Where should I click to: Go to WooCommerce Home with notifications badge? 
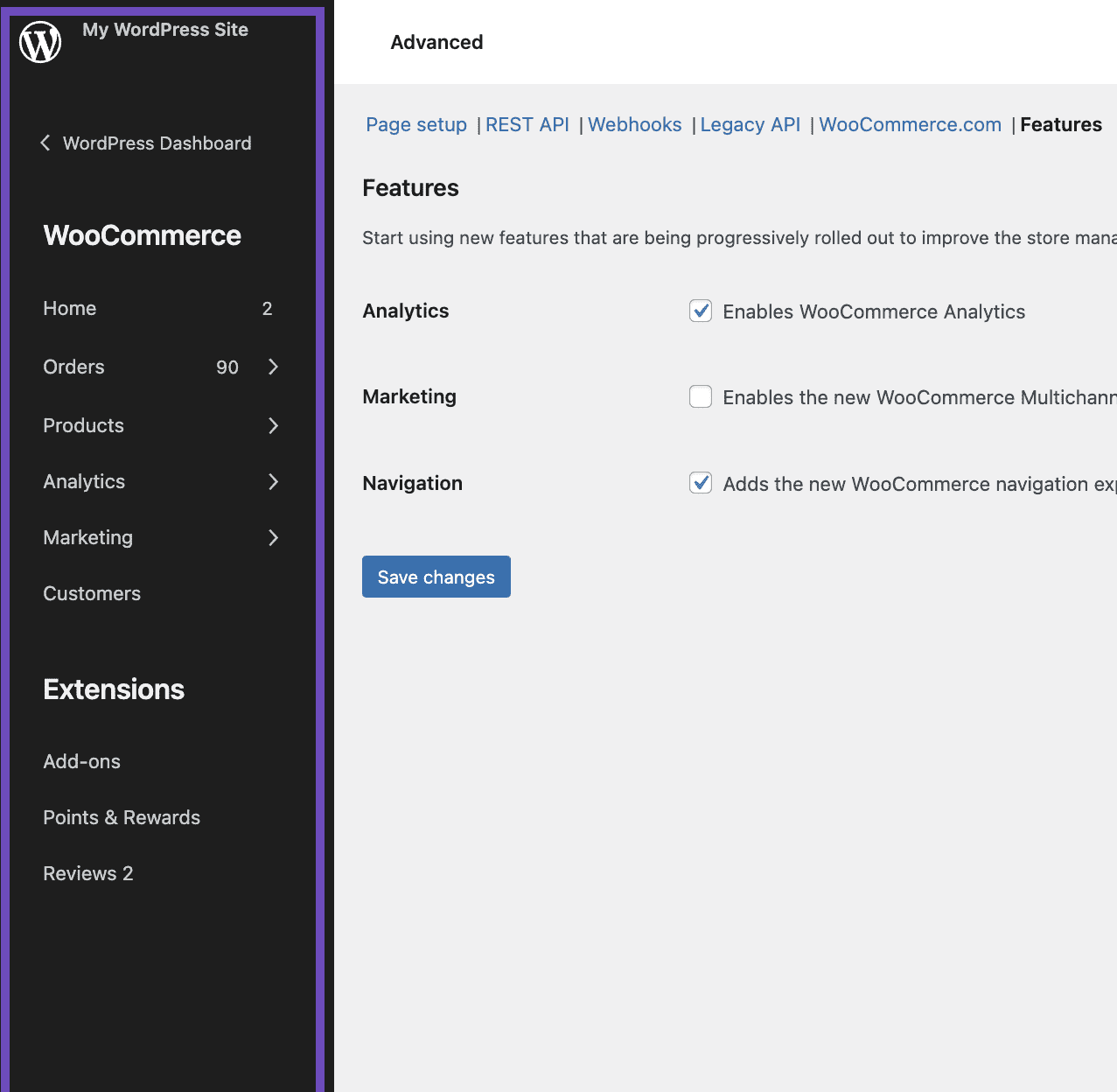[x=69, y=308]
